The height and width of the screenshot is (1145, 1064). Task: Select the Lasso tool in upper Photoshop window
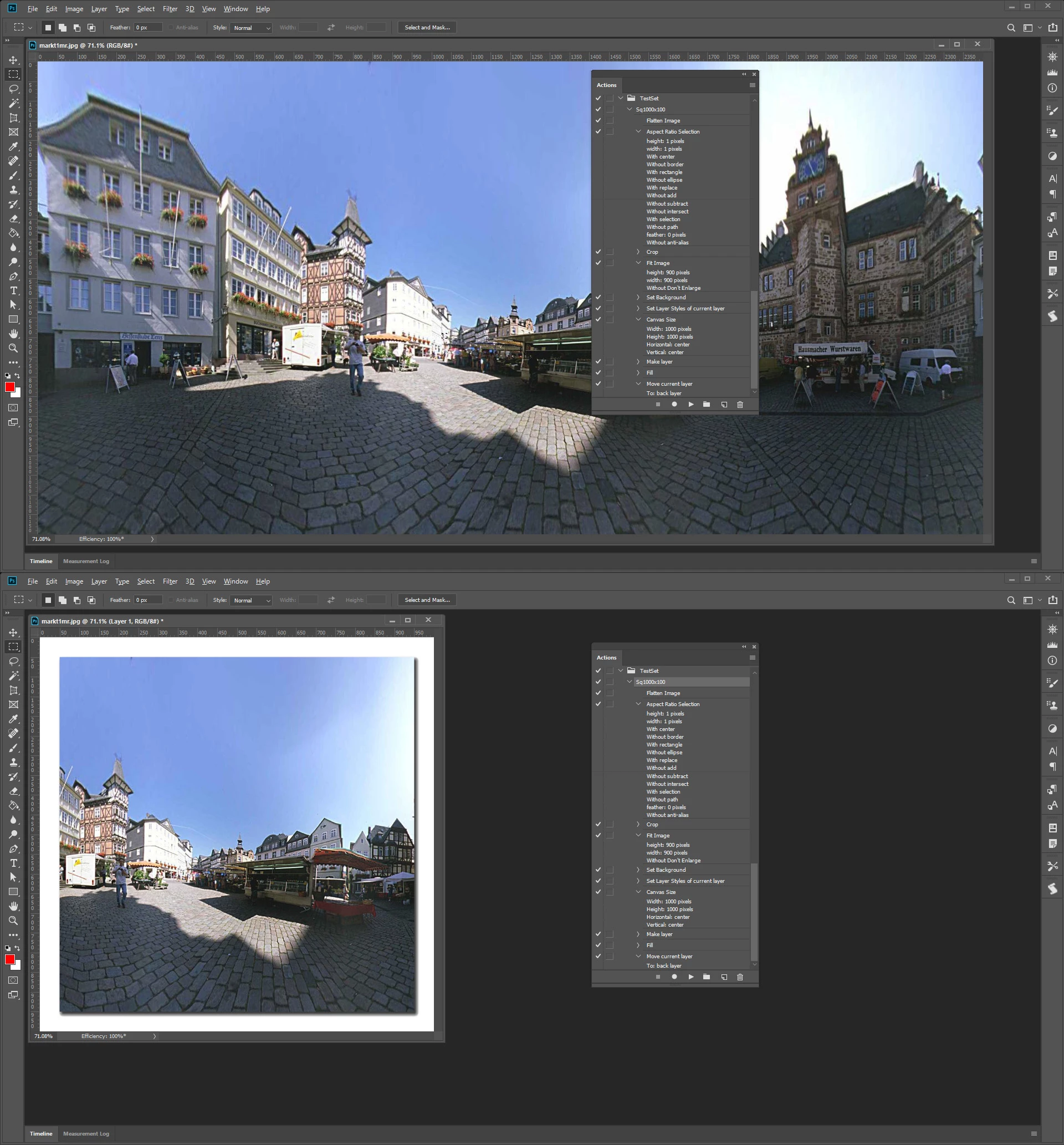click(x=13, y=89)
